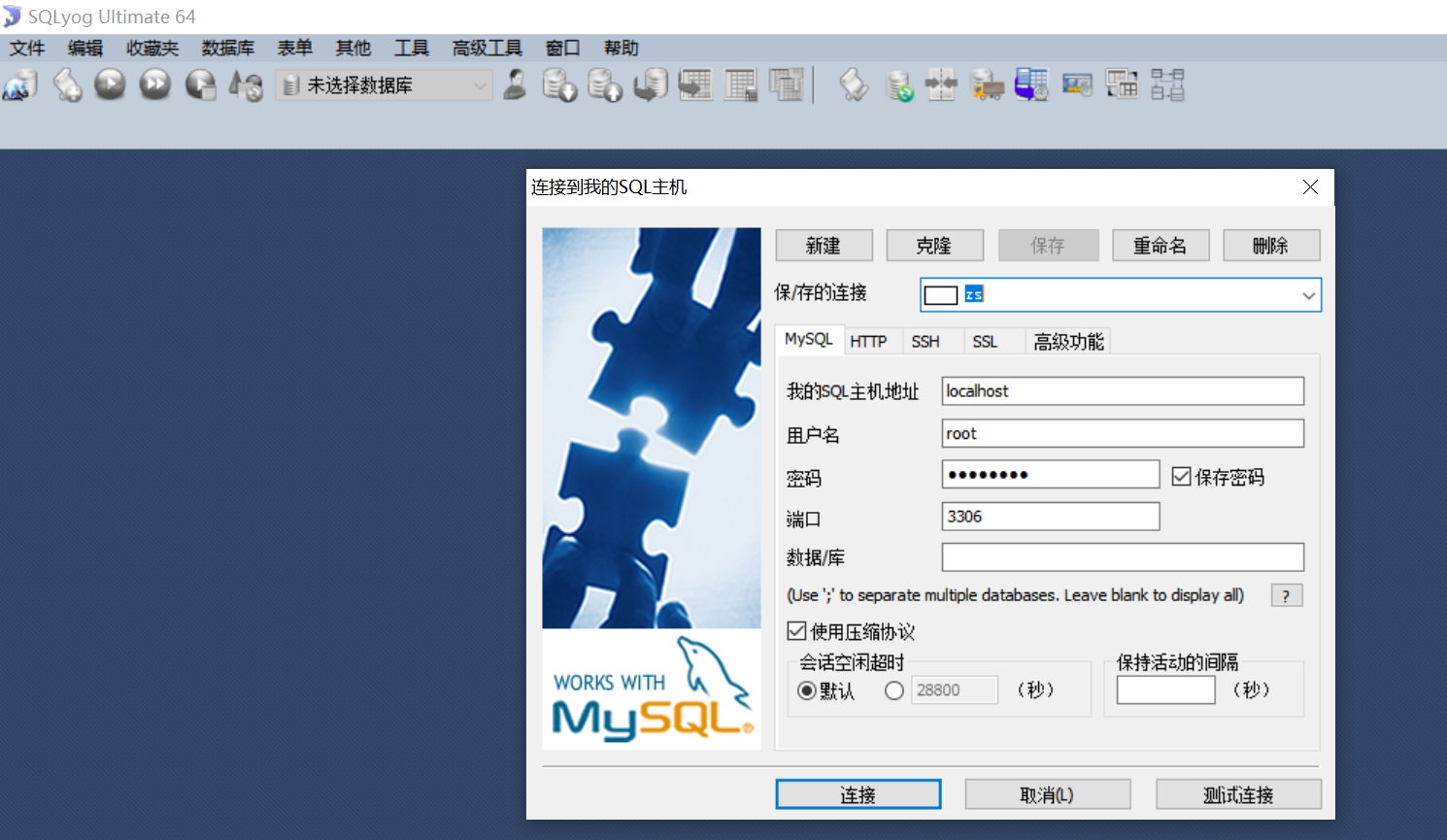Click the format query icon
This screenshot has width=1447, height=840.
(246, 85)
